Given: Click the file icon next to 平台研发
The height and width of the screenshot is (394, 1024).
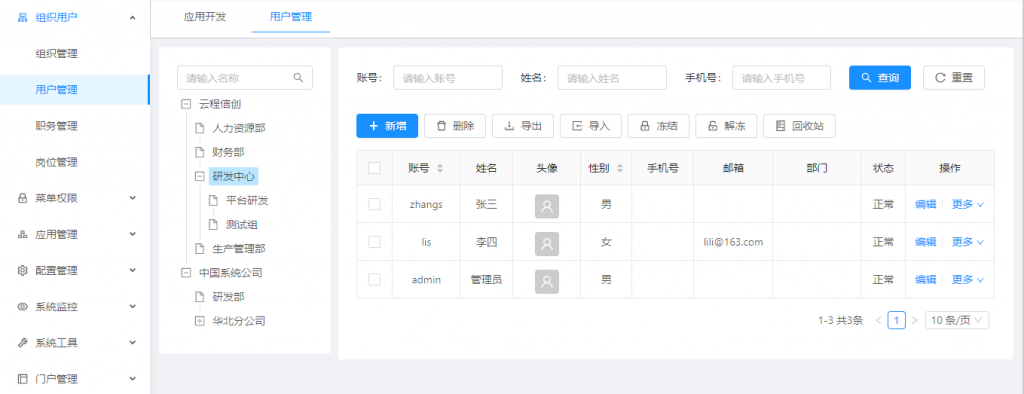Looking at the screenshot, I should coord(213,201).
